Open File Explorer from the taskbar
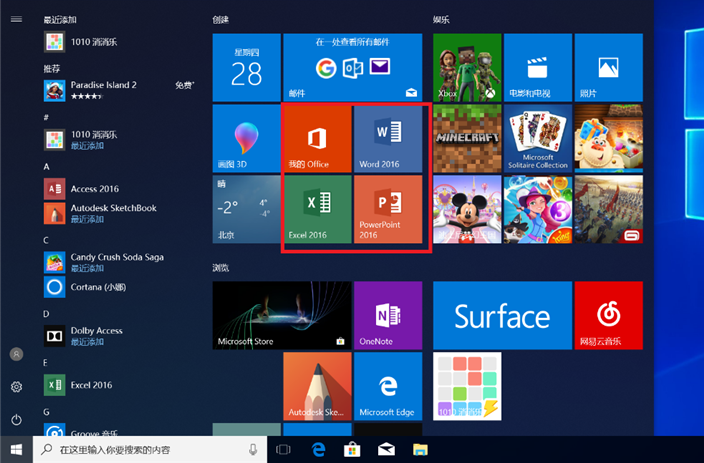This screenshot has width=704, height=463. tap(420, 450)
